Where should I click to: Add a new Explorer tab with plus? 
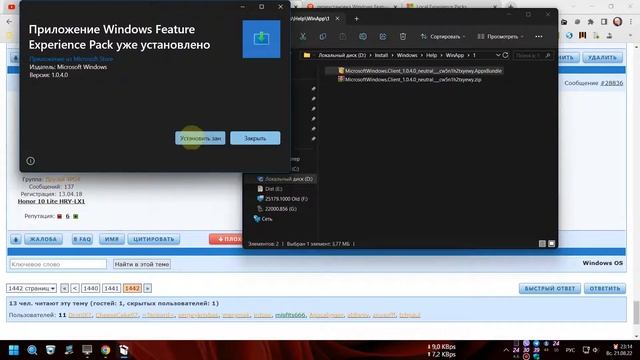point(356,19)
